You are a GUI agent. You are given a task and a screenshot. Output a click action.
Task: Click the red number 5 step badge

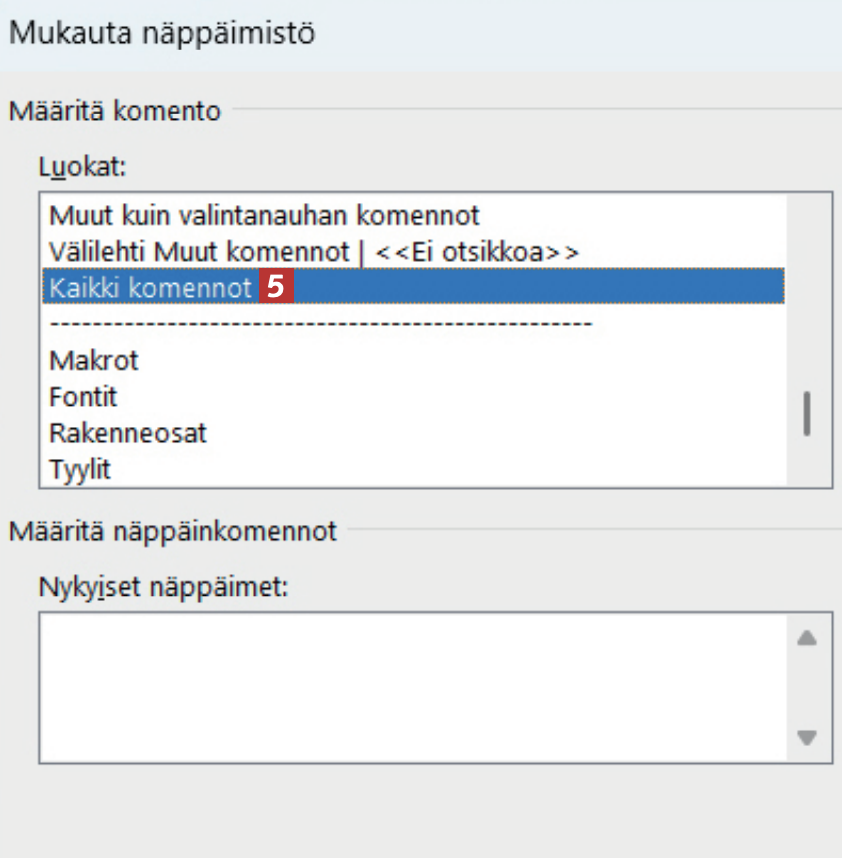276,288
